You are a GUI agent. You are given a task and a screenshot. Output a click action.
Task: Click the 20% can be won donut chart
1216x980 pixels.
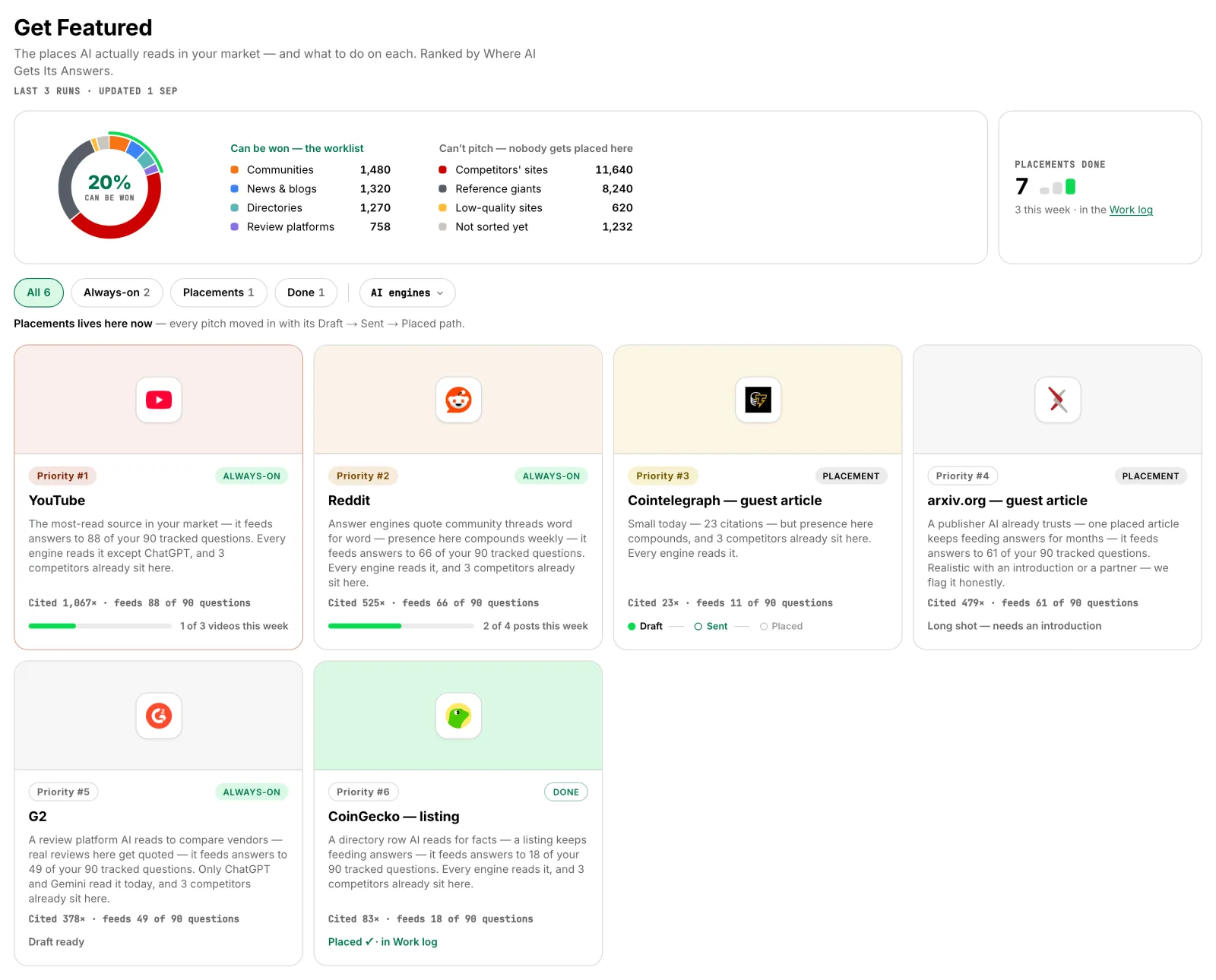110,186
